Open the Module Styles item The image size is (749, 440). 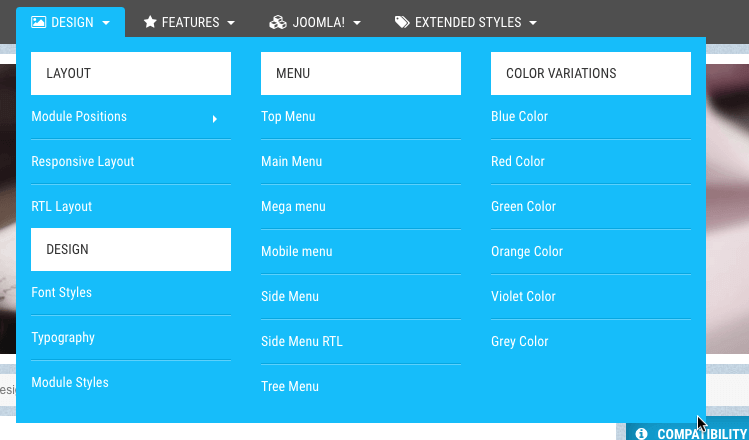point(70,383)
